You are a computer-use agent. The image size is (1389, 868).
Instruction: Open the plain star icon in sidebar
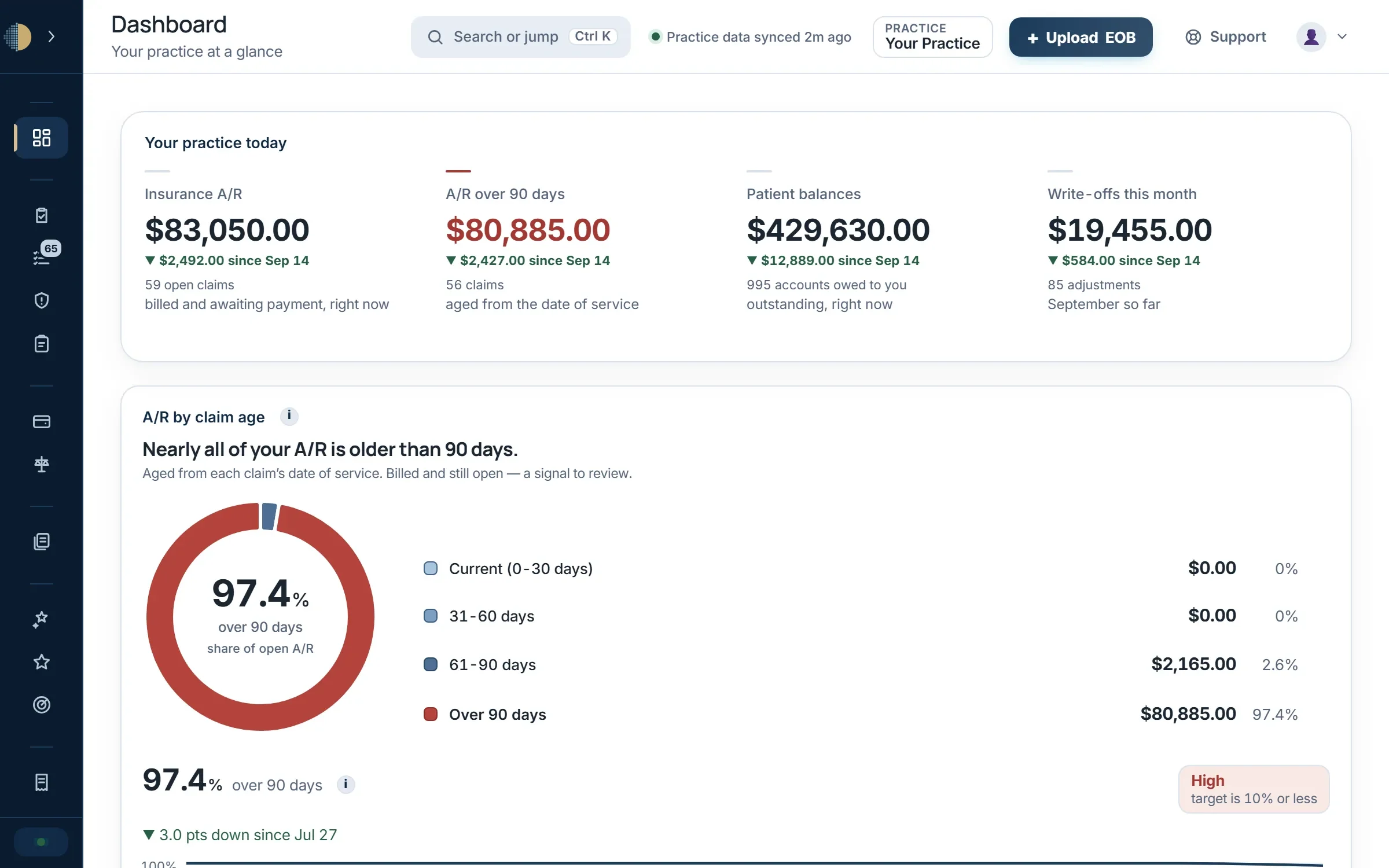pyautogui.click(x=41, y=662)
